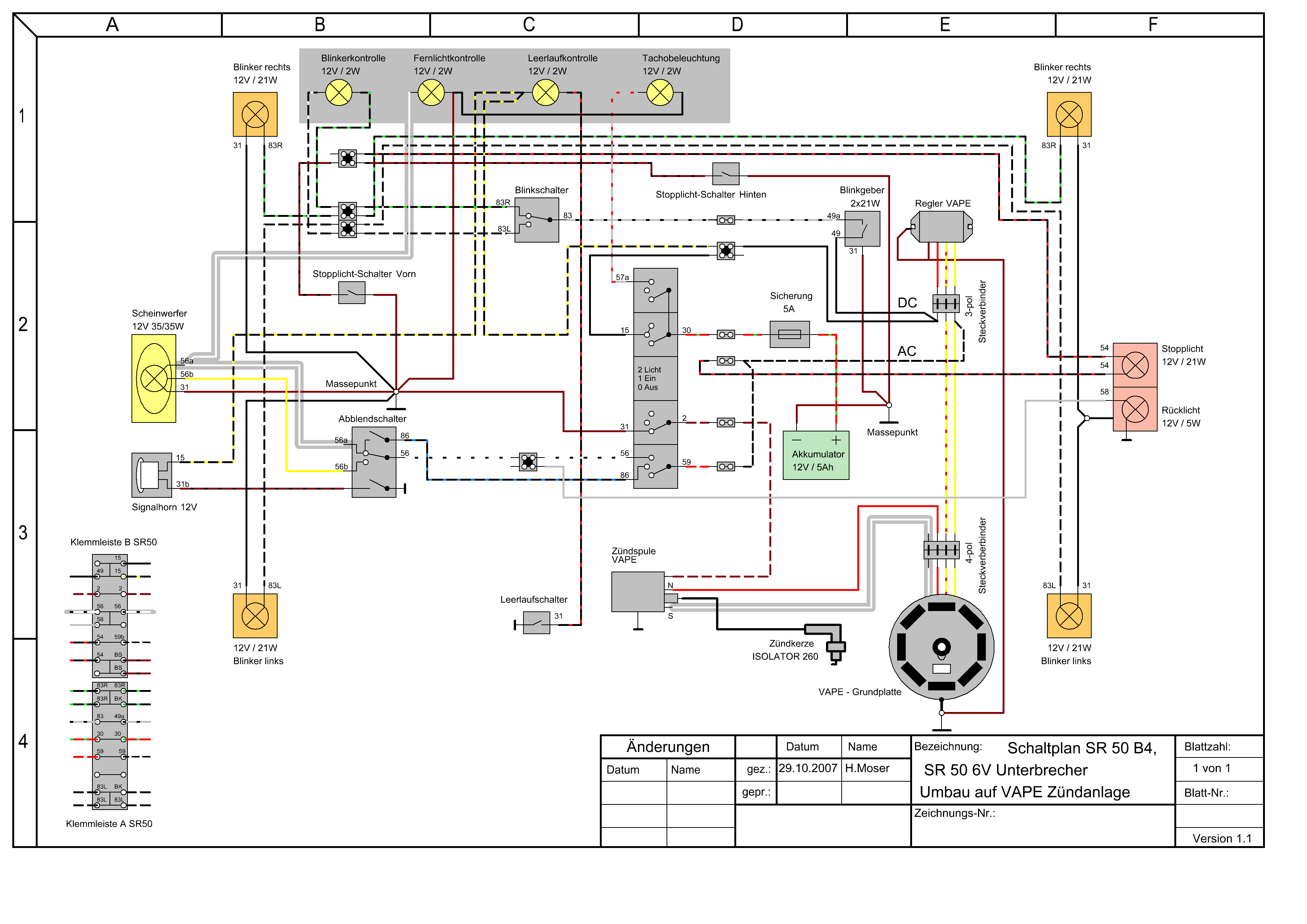Select the green Akkumulator battery box
Viewport: 1307px width, 924px height.
tap(816, 455)
